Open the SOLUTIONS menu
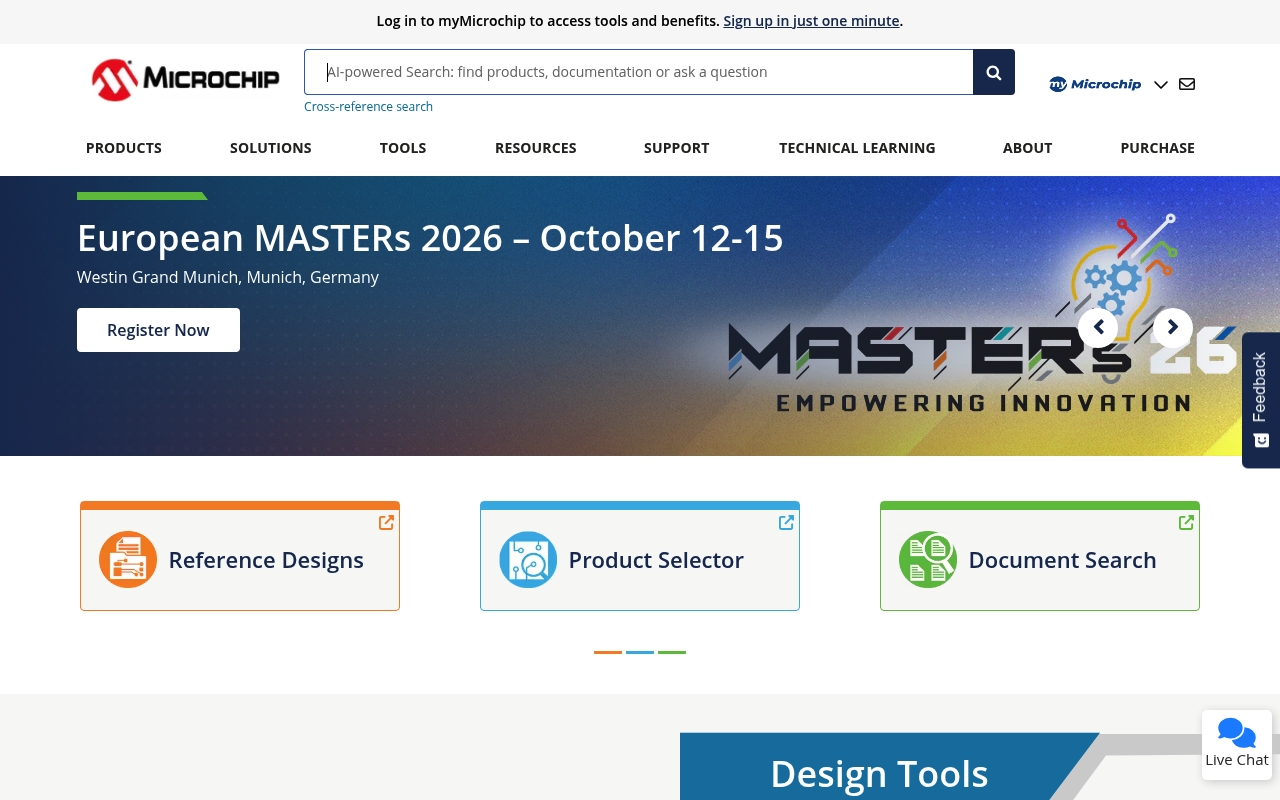 tap(271, 148)
